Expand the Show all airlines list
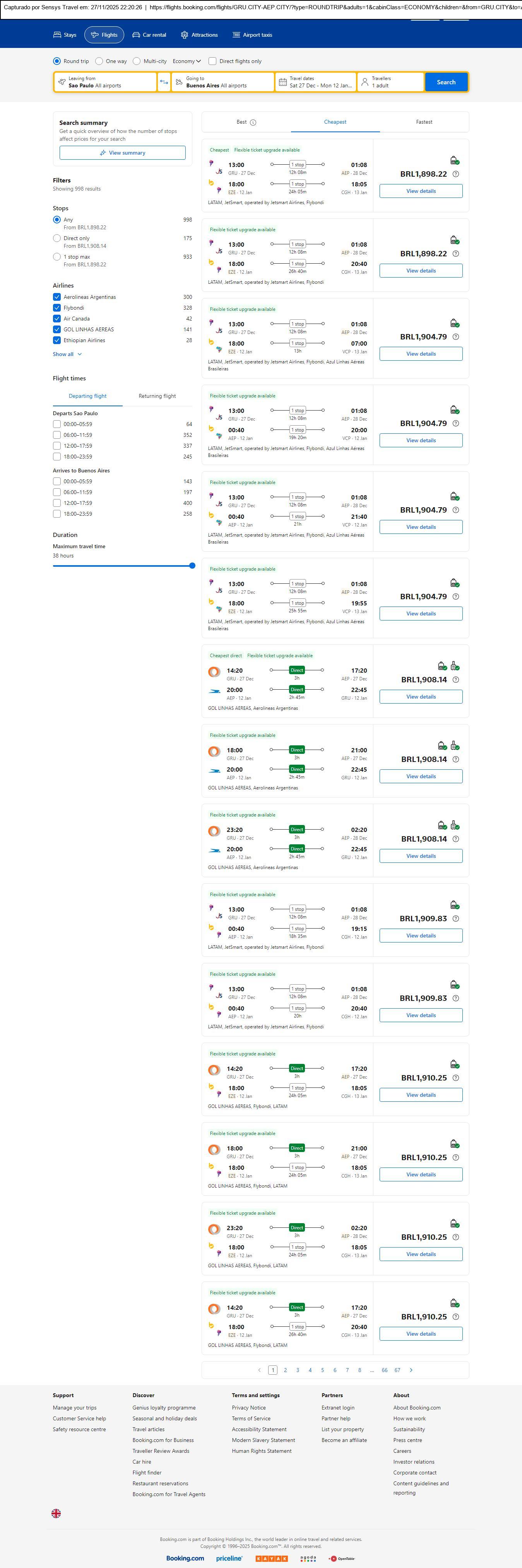Image resolution: width=522 pixels, height=1568 pixels. click(67, 354)
